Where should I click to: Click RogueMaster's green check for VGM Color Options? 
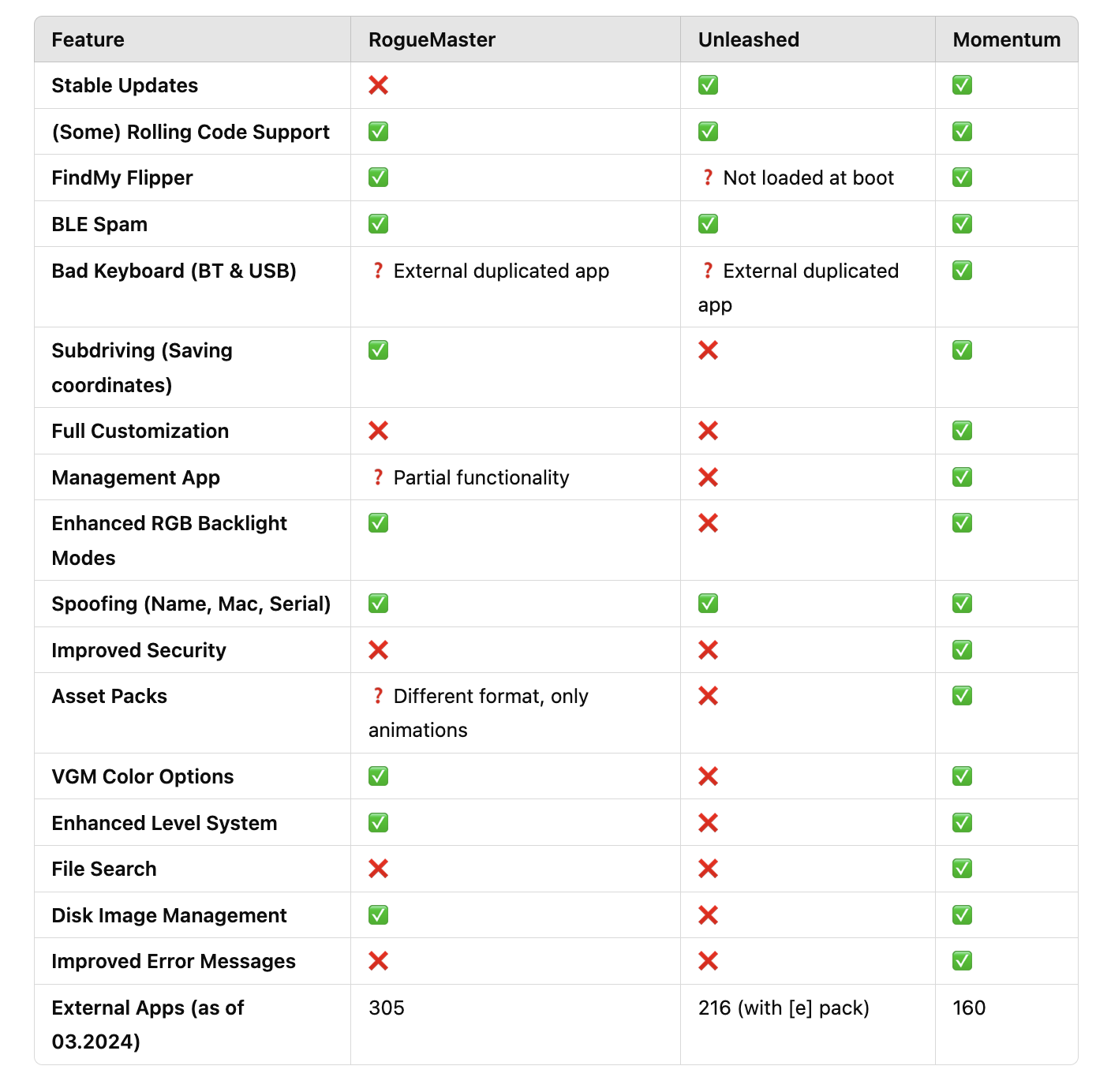click(x=378, y=776)
